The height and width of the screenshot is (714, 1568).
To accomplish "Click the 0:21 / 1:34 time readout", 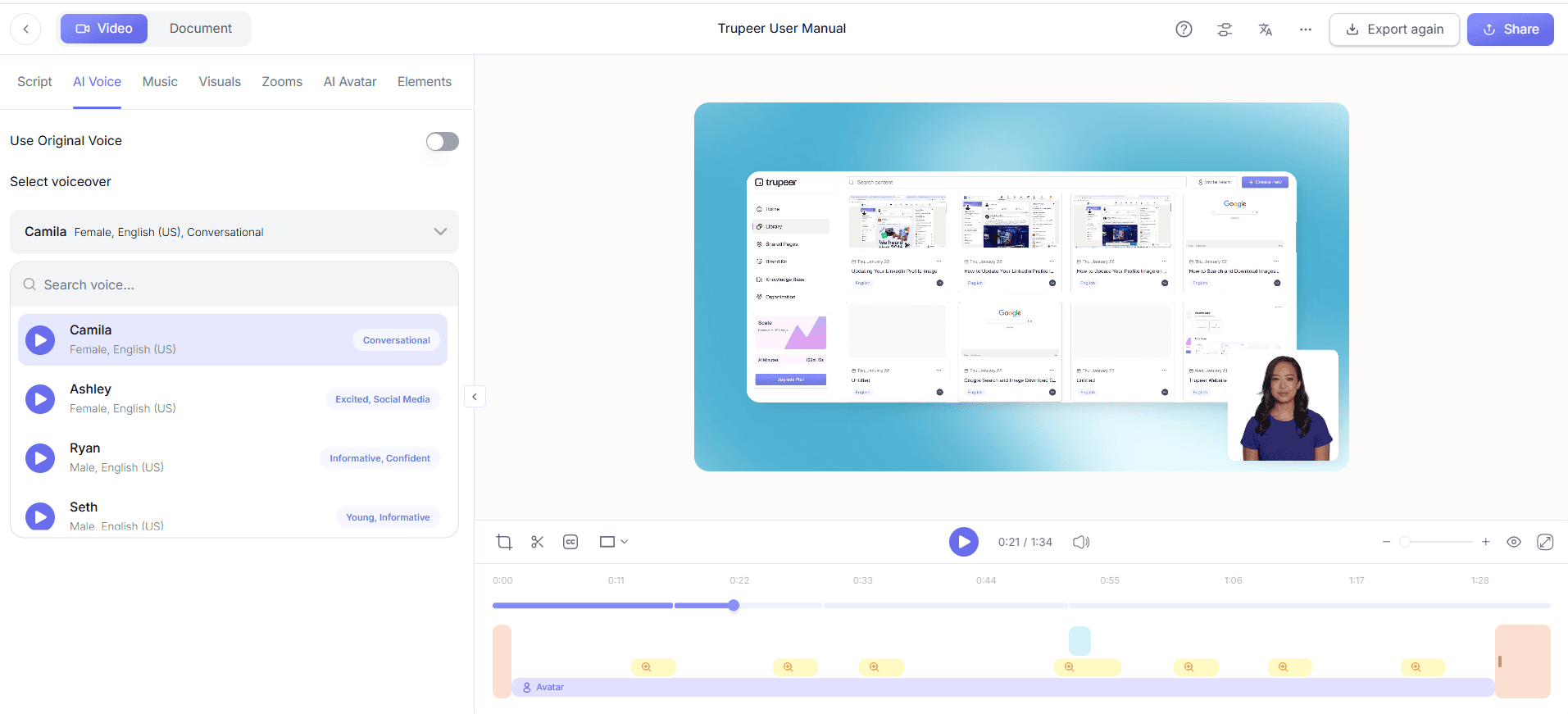I will click(1025, 542).
